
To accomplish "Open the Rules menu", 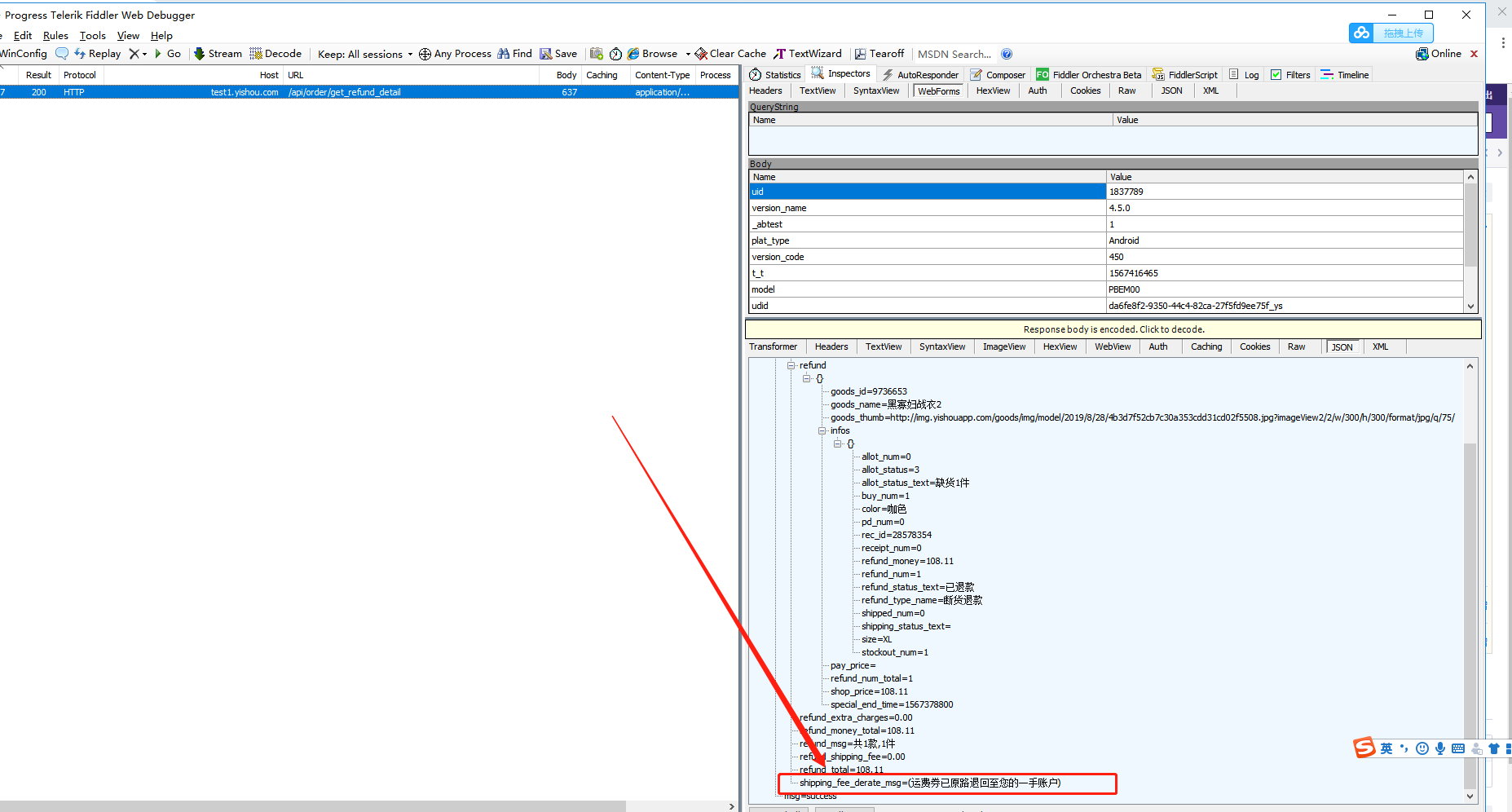I will (55, 36).
